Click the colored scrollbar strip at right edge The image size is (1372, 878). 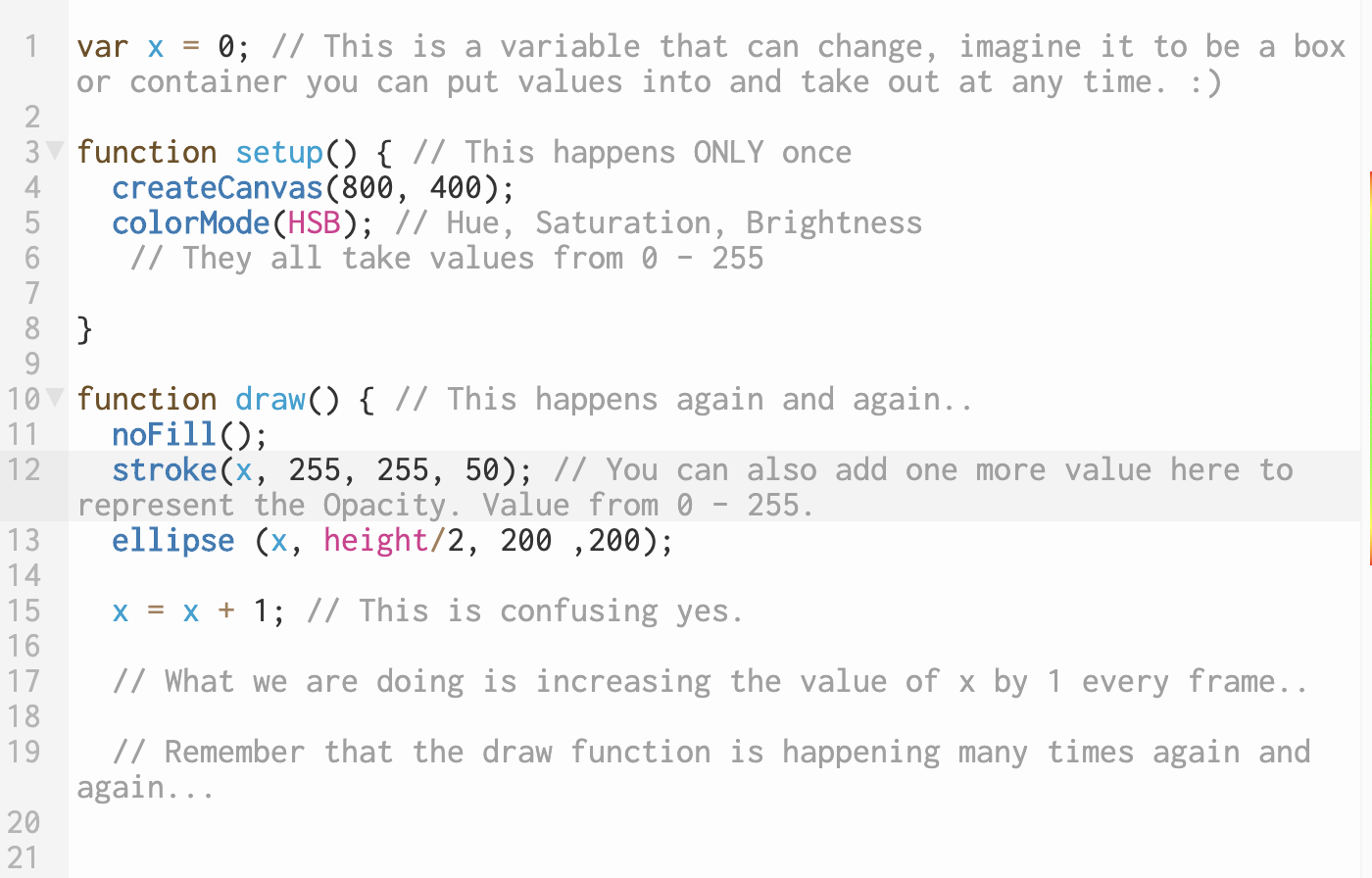1370,367
